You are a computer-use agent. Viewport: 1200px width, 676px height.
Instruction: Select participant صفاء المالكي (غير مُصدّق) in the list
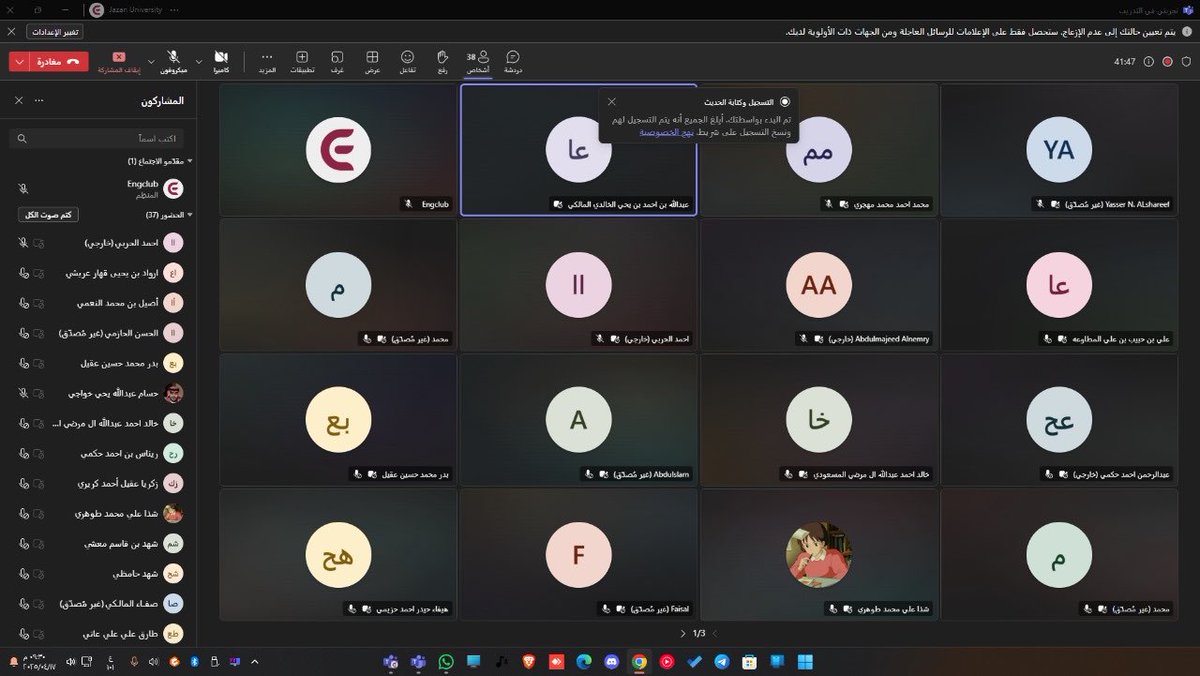(x=100, y=604)
